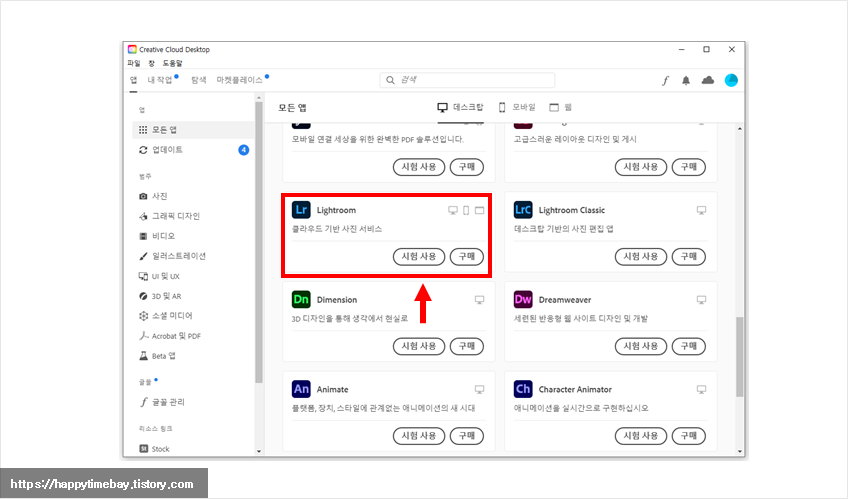
Task: Click Lightroom desktop platform icon
Action: pos(453,210)
